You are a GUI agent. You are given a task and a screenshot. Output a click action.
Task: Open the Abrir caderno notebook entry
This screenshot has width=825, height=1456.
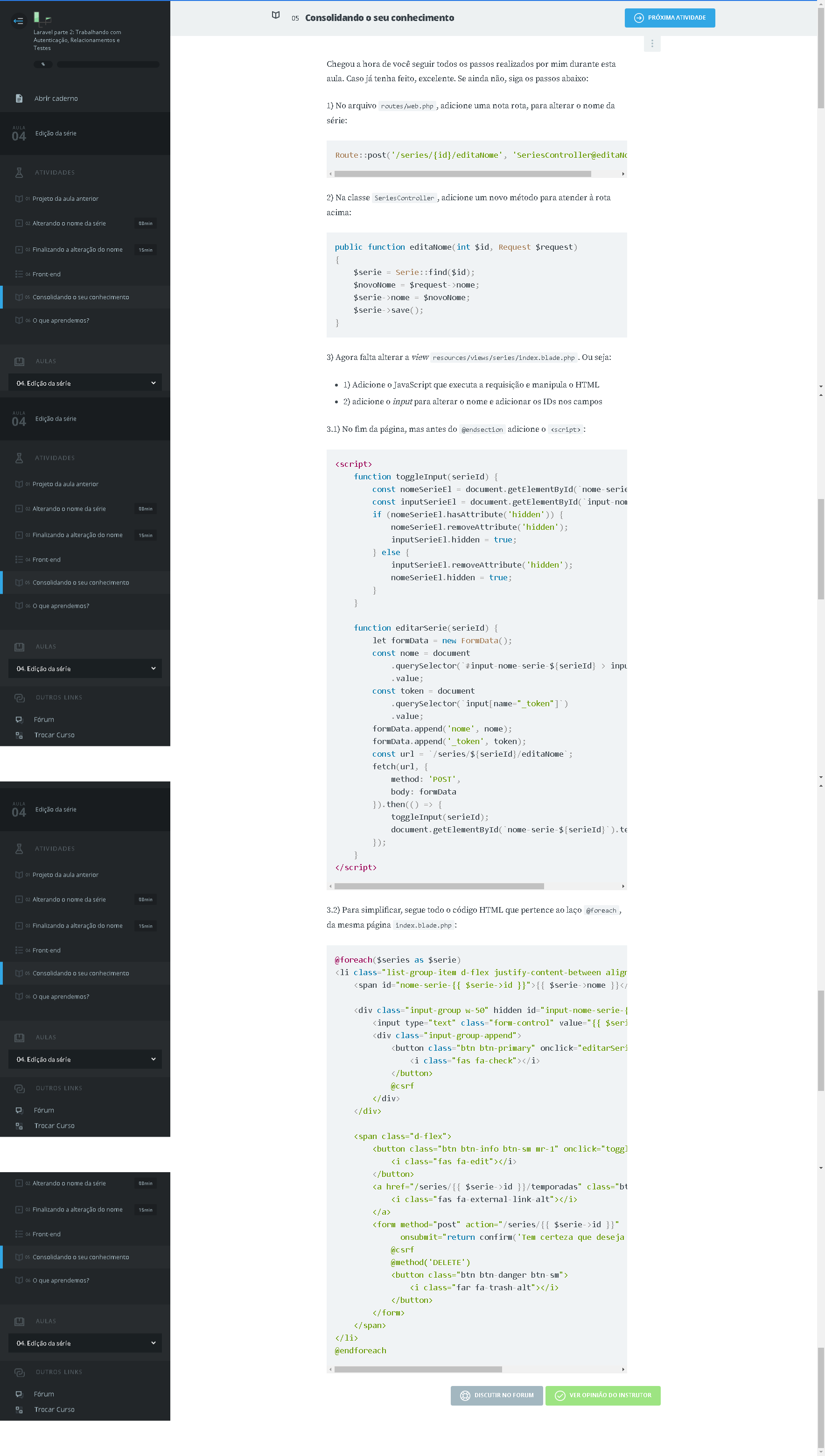tap(56, 98)
